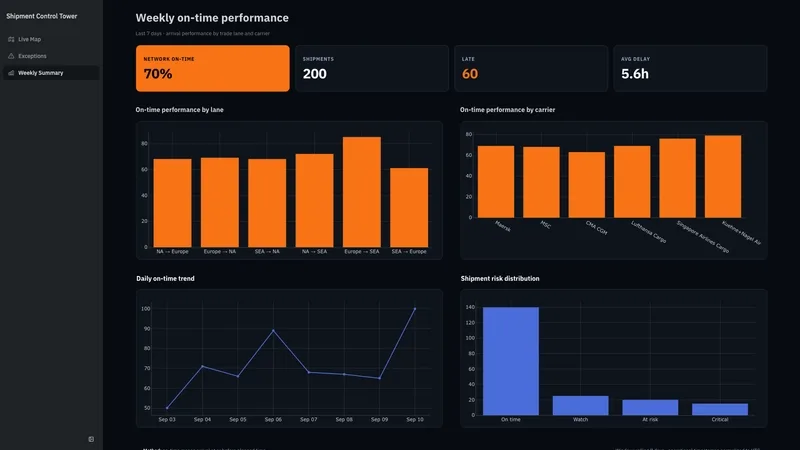Screen dimensions: 800x450
Task: Click the Sep 09 trend data point
Action: tap(380, 379)
